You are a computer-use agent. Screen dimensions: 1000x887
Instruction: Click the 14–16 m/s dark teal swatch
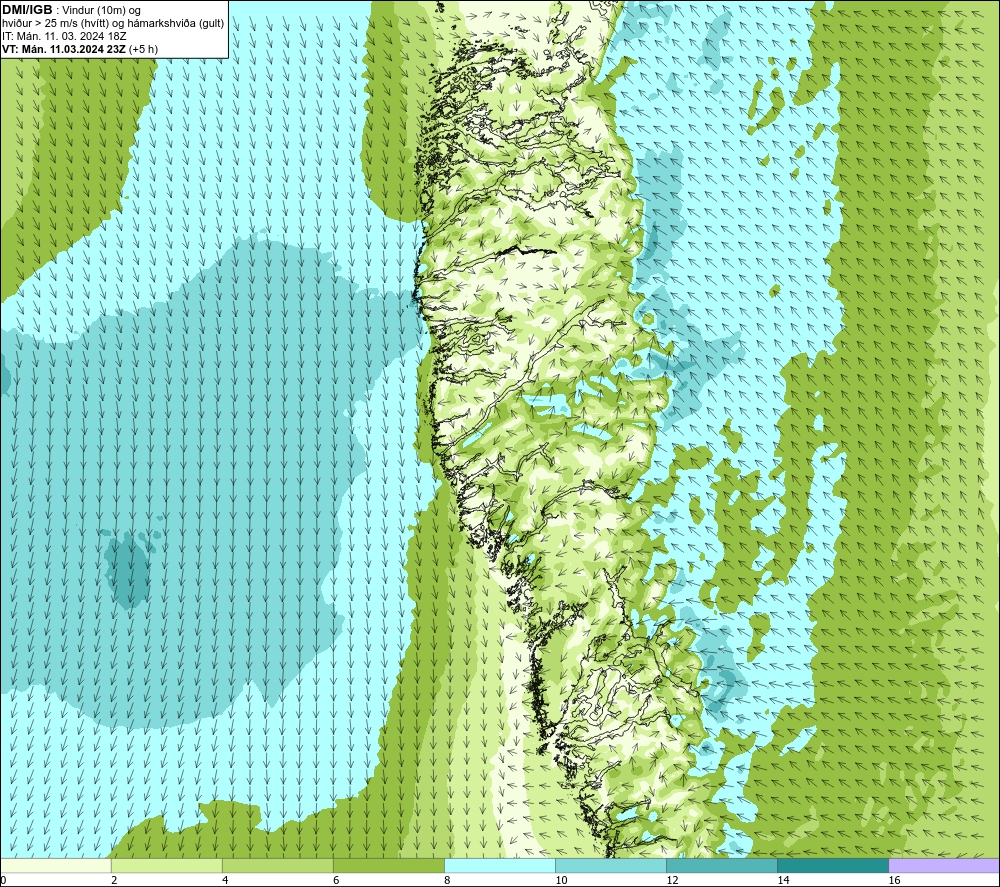click(x=833, y=866)
